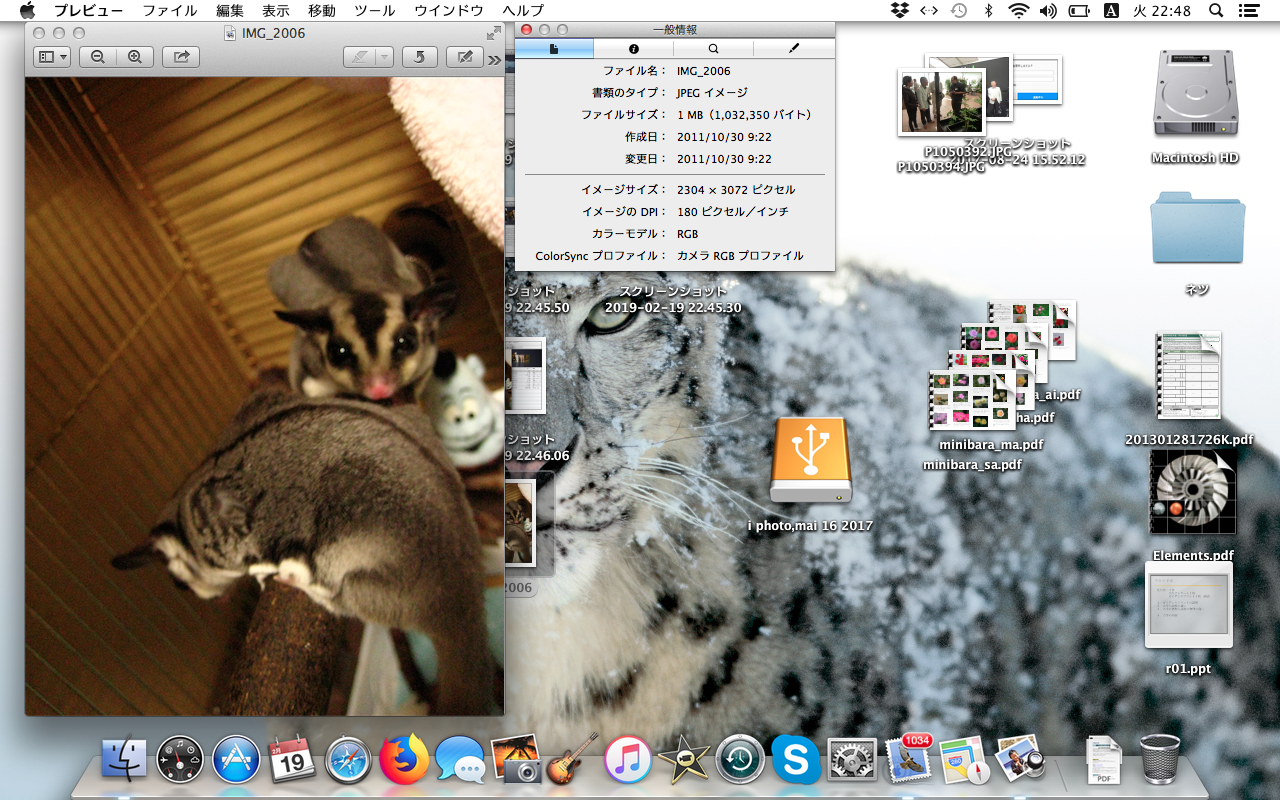Image resolution: width=1280 pixels, height=800 pixels.
Task: Launch Skype from the Dock
Action: click(796, 760)
